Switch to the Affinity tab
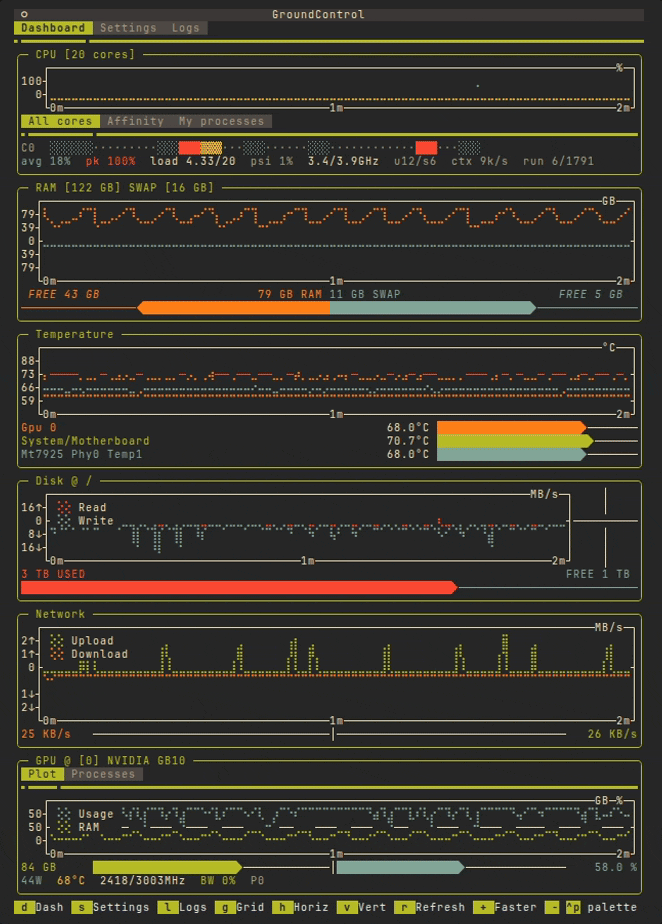662x924 pixels. tap(135, 121)
